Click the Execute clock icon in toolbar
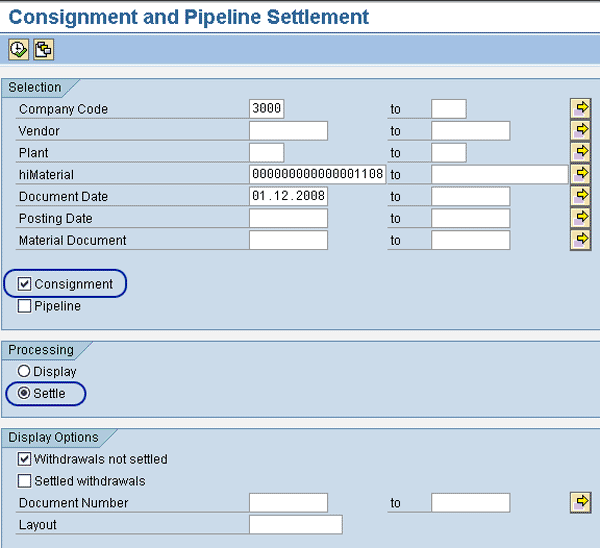The height and width of the screenshot is (548, 600). click(18, 49)
